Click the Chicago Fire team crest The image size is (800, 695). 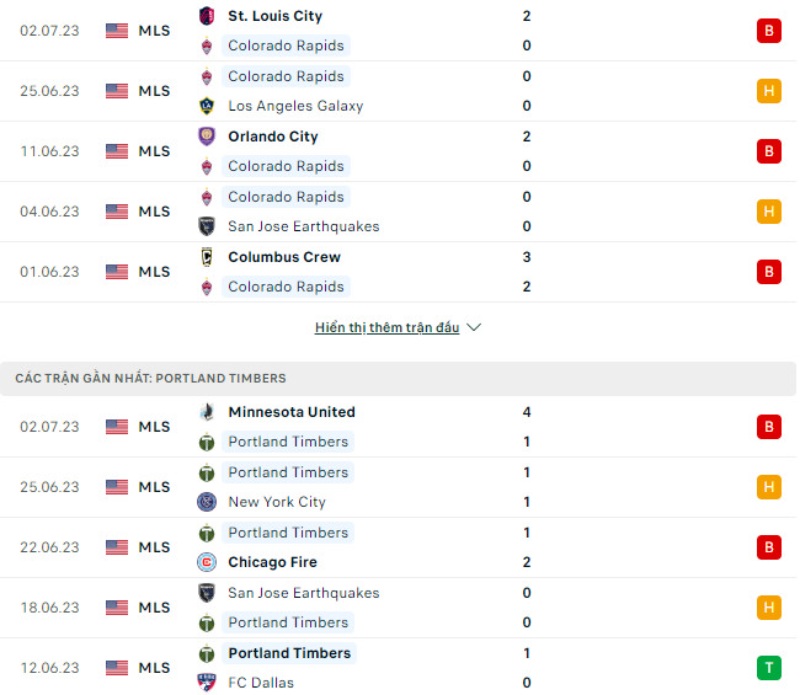click(x=207, y=562)
